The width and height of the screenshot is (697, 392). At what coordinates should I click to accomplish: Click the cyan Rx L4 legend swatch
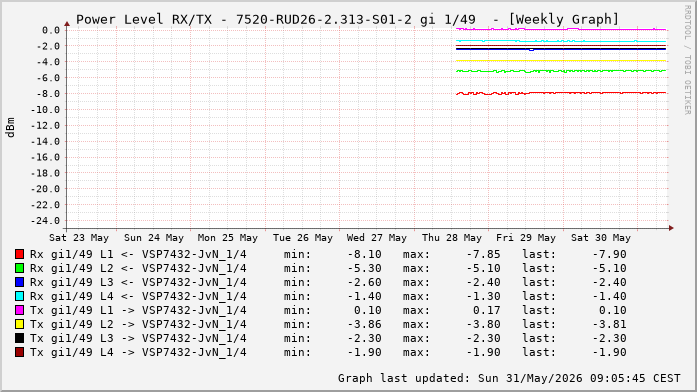coord(19,296)
